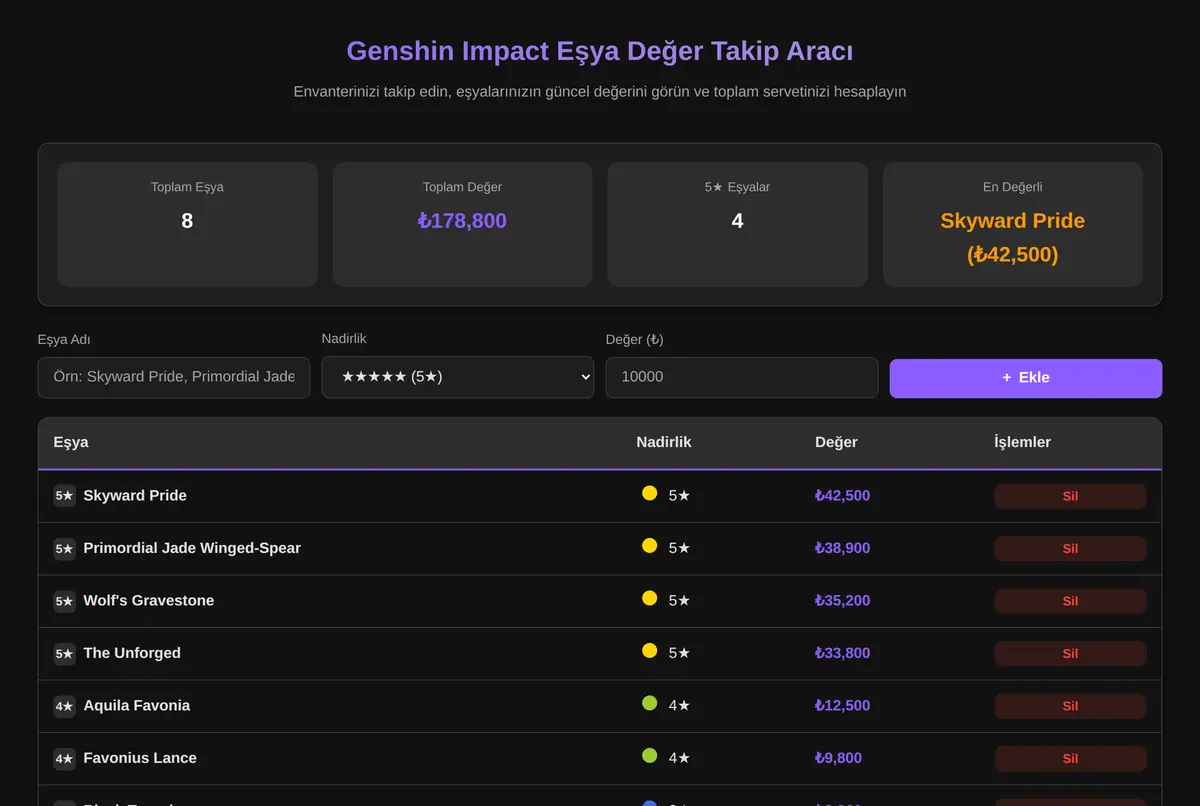Click the yellow rarity dot in Skyward Pride row
Image resolution: width=1200 pixels, height=806 pixels.
pos(649,493)
